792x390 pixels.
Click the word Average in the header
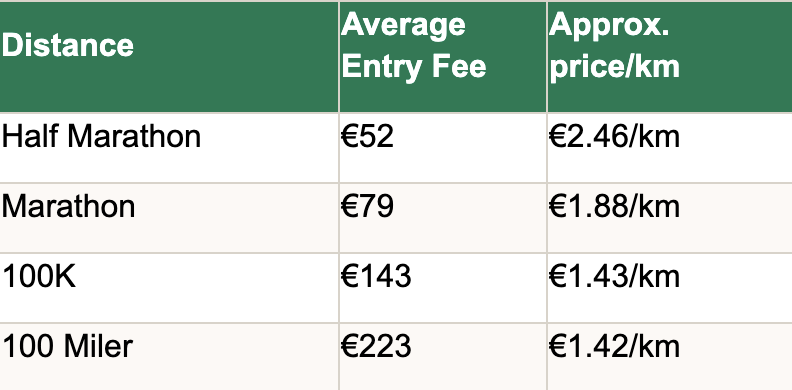click(403, 25)
